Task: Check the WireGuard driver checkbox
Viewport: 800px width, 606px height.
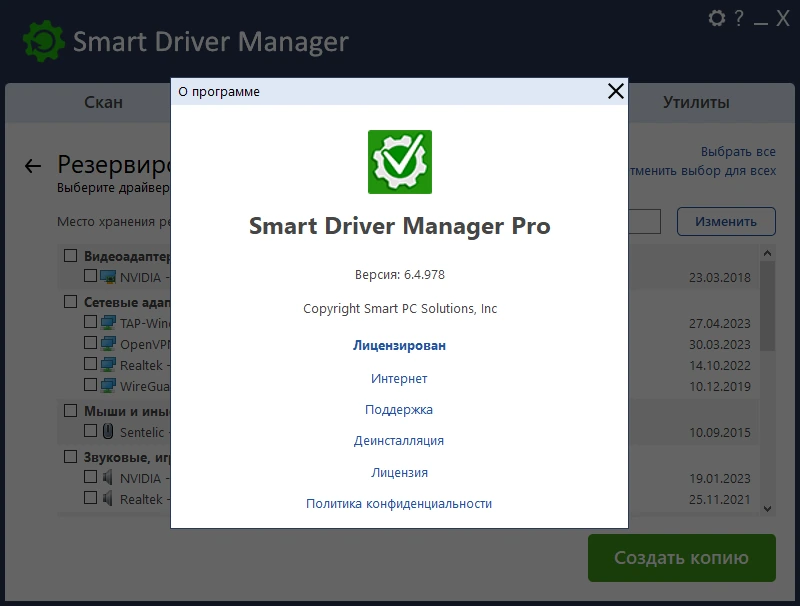Action: (90, 384)
